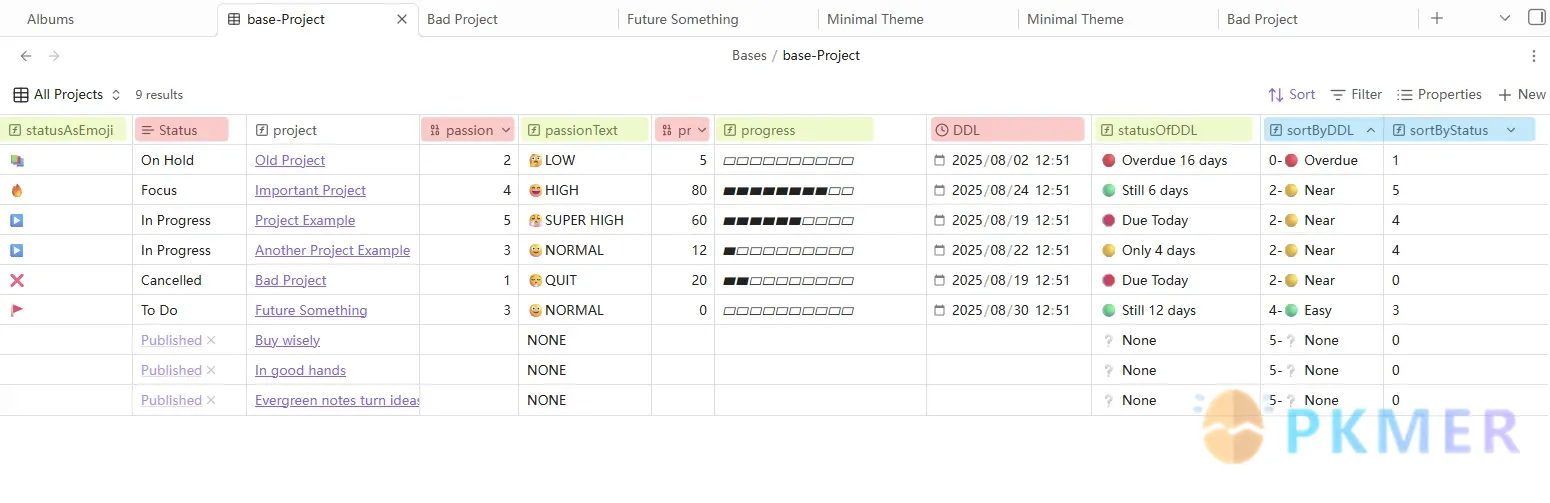Open the three-dot more options menu
Viewport: 1550px width, 503px height.
[x=1534, y=56]
